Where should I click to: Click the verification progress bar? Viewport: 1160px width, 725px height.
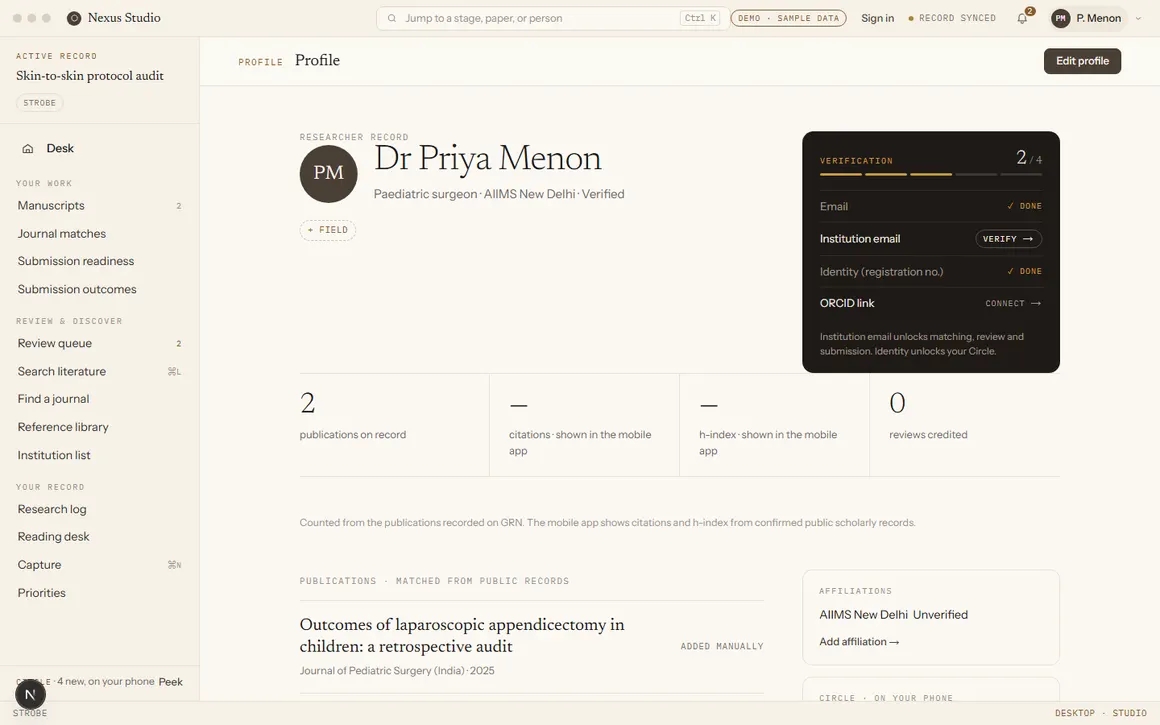point(931,175)
